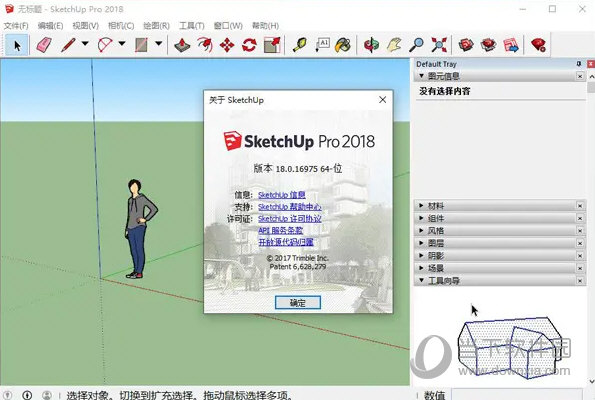Activate the Zoom magnifier tool
The height and width of the screenshot is (400, 595).
[416, 45]
